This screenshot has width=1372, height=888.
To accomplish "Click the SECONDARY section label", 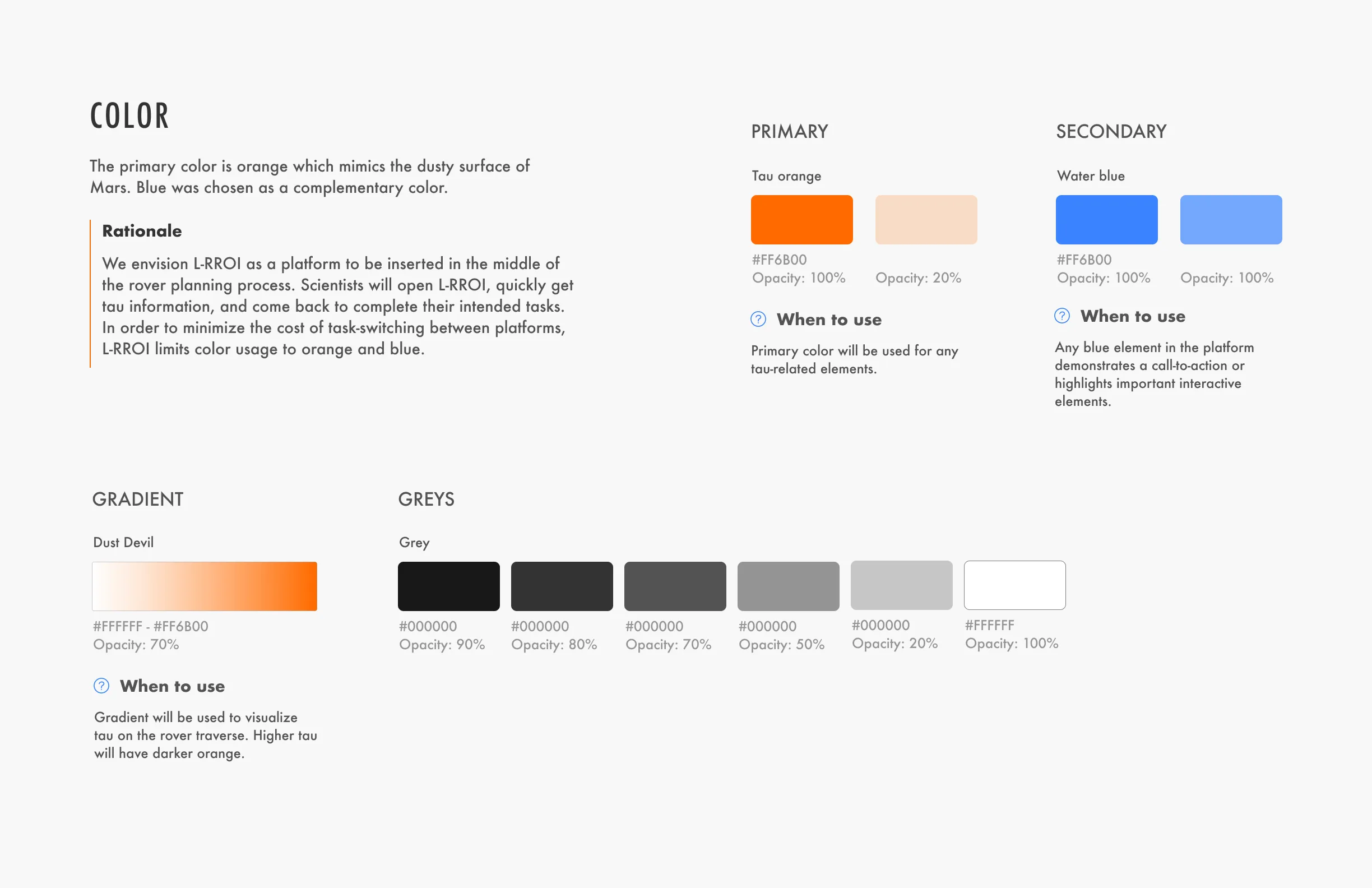I will point(1111,132).
